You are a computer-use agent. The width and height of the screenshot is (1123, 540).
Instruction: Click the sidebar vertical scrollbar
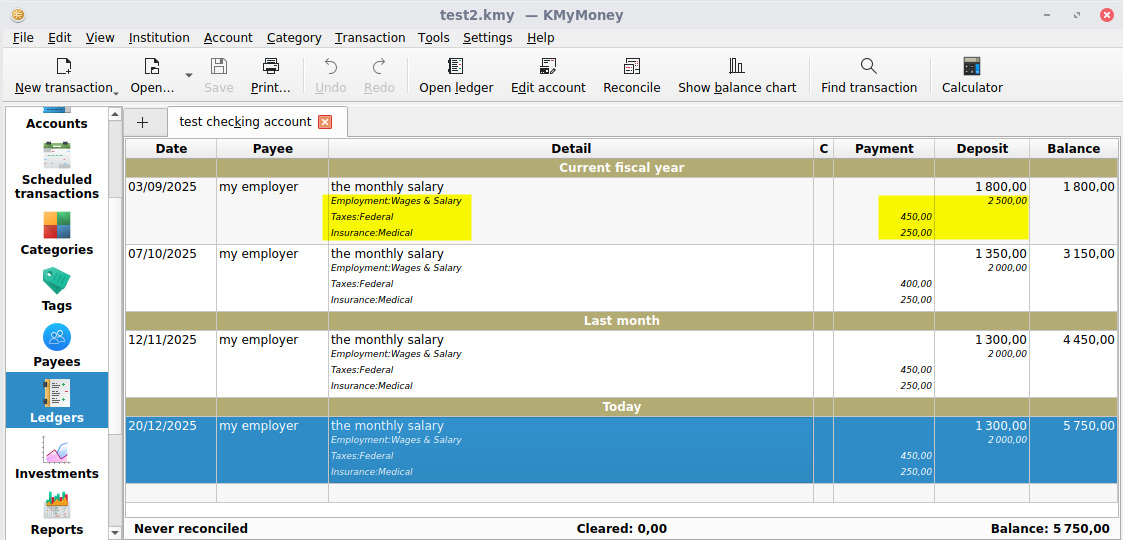(x=115, y=320)
